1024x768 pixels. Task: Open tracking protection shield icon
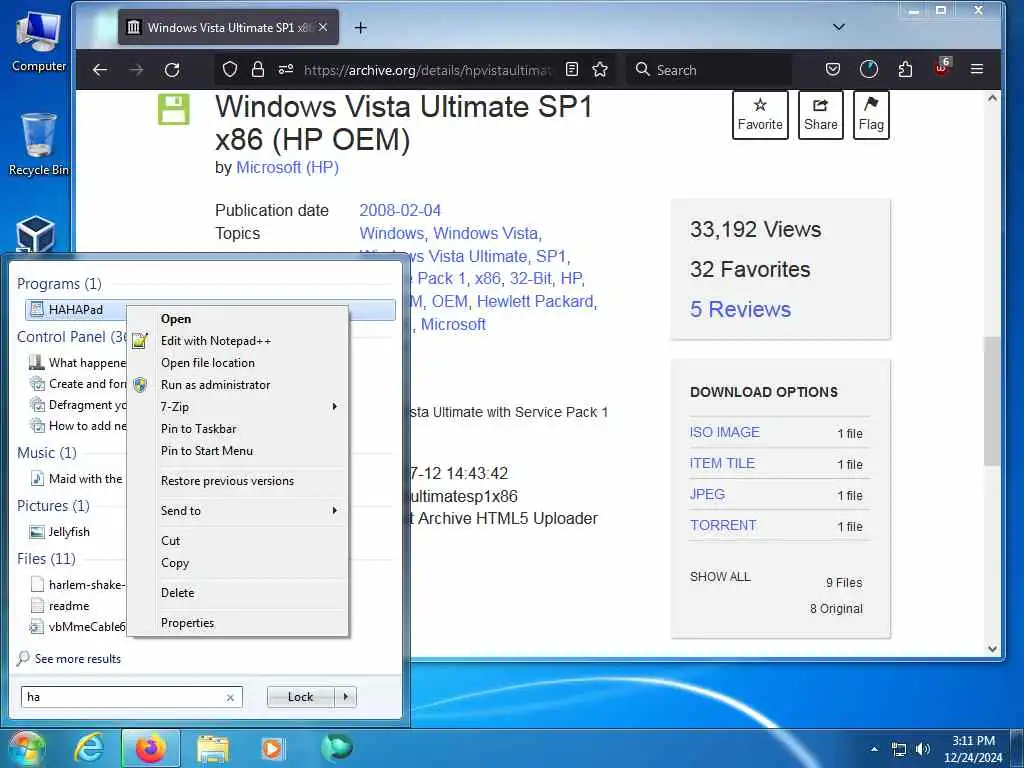click(x=229, y=70)
